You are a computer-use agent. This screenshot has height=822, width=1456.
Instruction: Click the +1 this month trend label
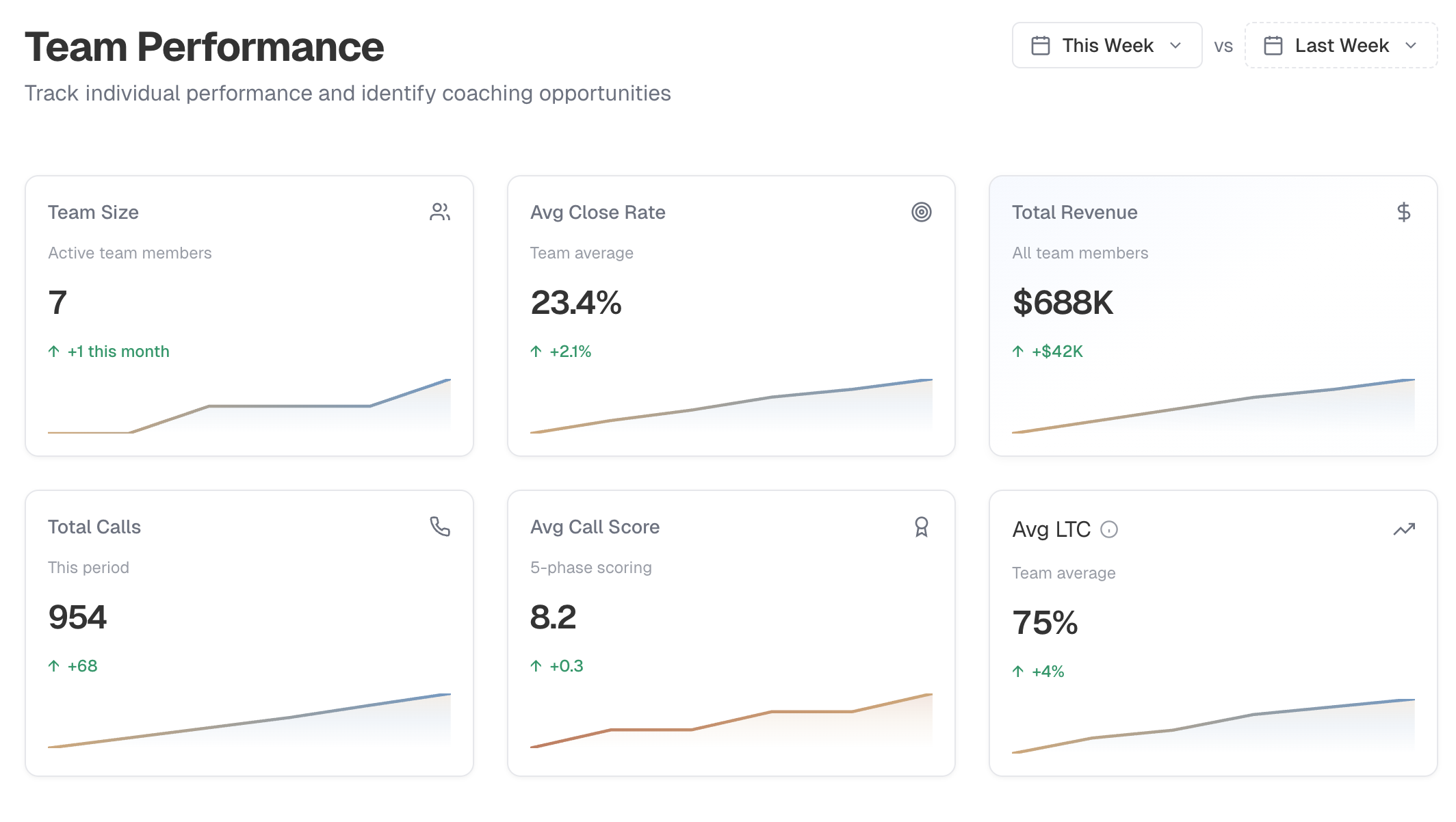pyautogui.click(x=118, y=352)
